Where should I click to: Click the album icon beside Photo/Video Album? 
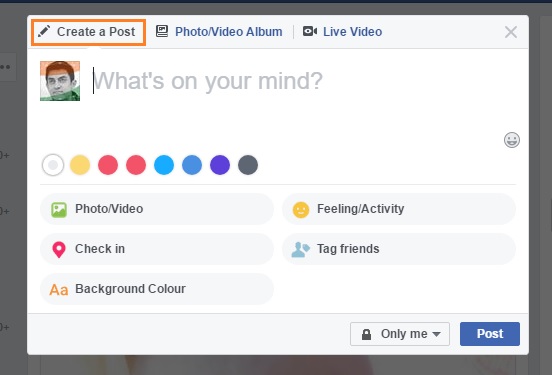click(162, 31)
